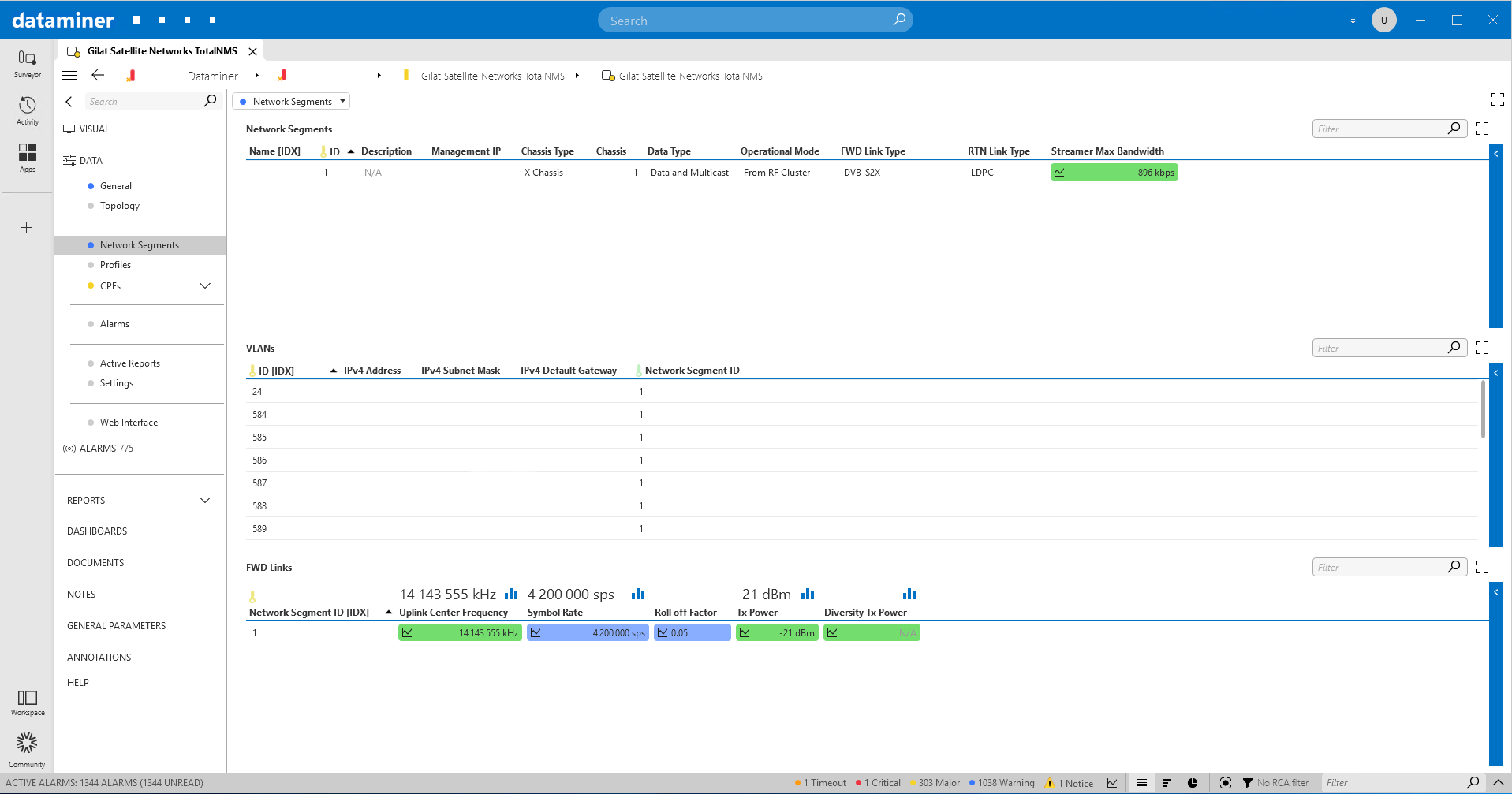
Task: Open breadcrumb arrow after Dataminer
Action: (x=256, y=76)
